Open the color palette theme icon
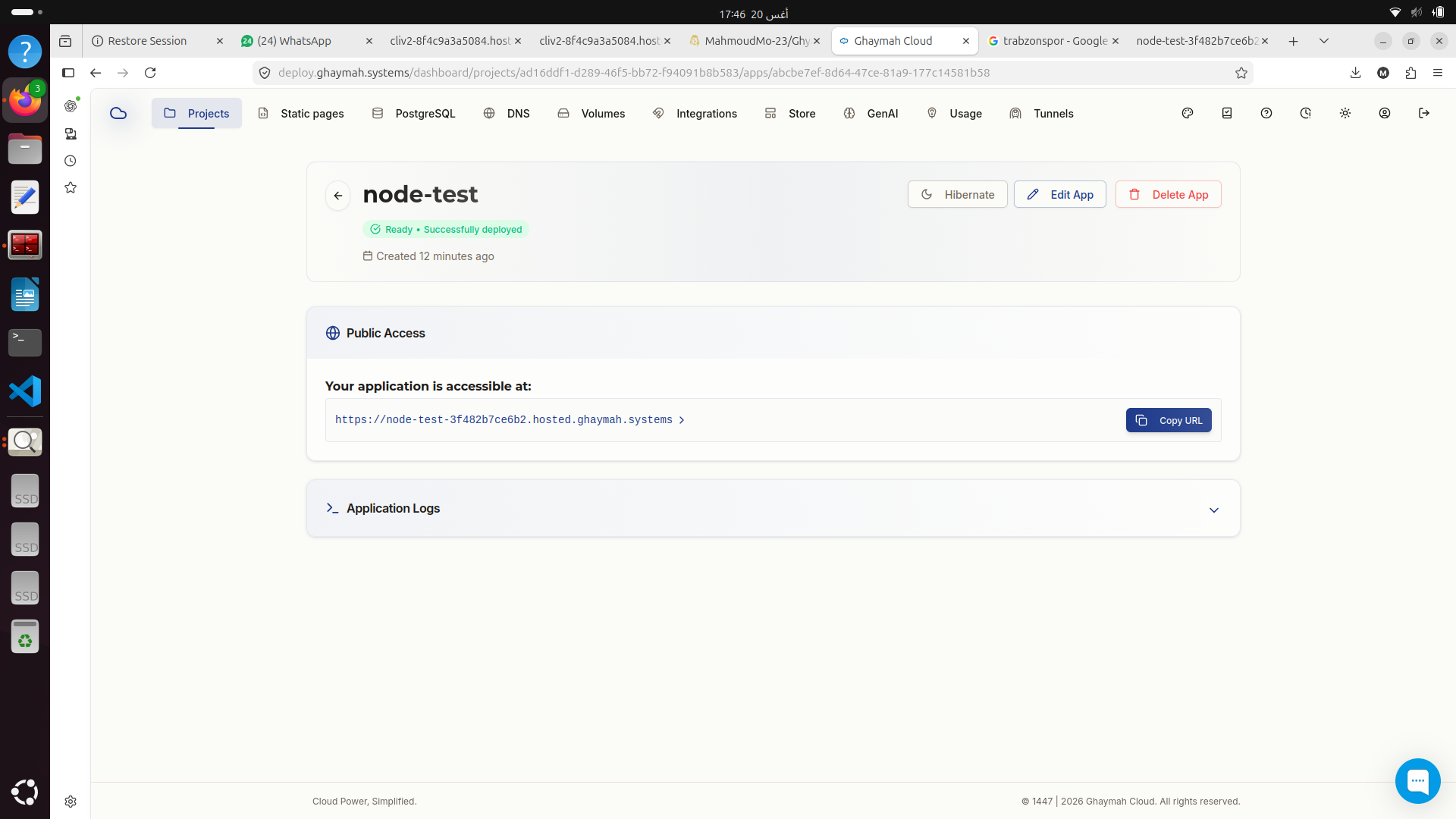 pyautogui.click(x=1188, y=114)
